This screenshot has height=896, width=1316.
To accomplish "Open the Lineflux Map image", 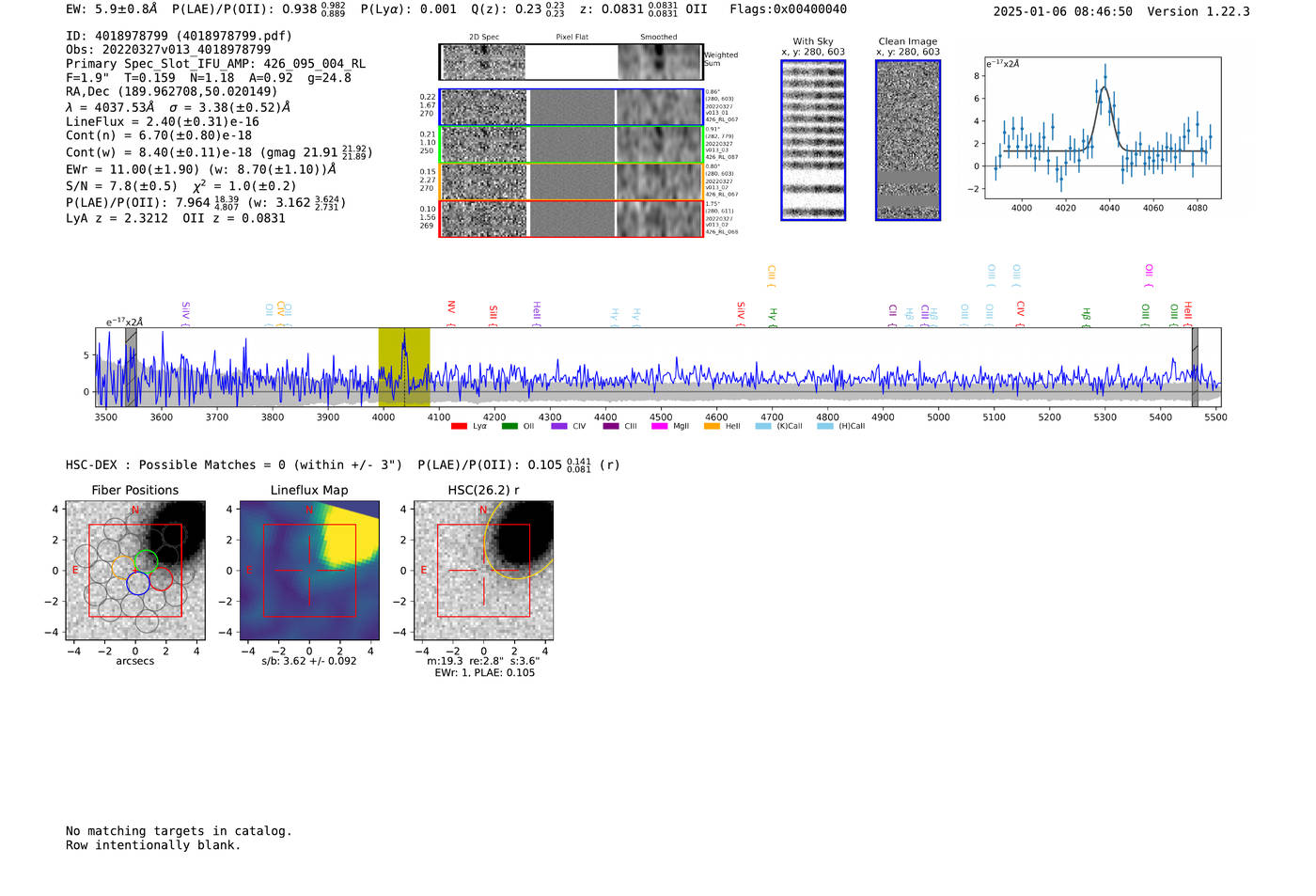I will coord(309,571).
